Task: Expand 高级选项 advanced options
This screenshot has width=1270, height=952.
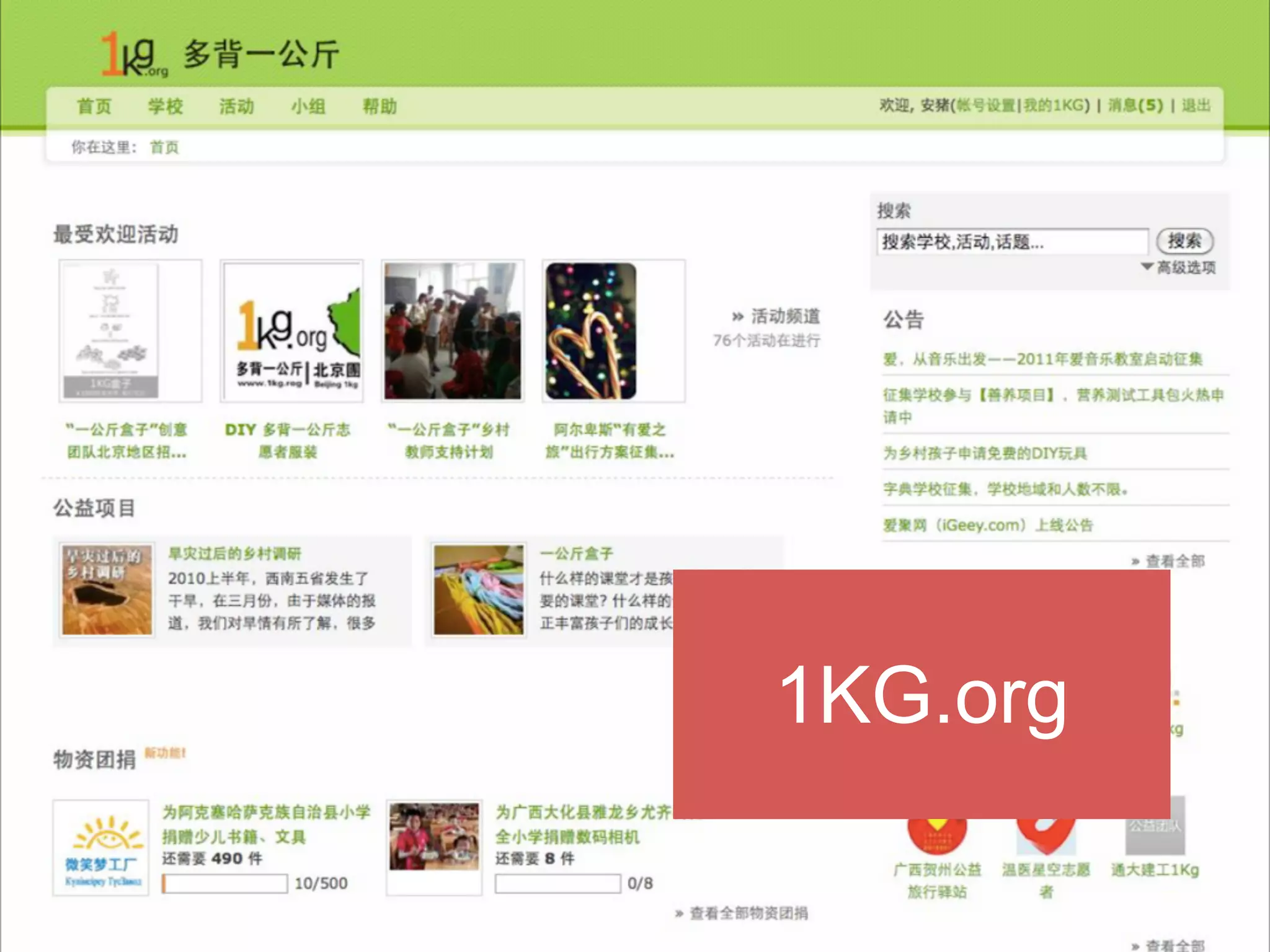Action: pos(1178,268)
